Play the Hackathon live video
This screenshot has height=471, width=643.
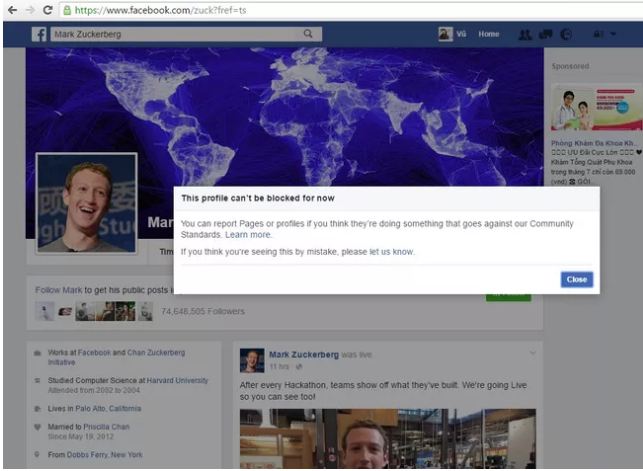click(x=388, y=439)
